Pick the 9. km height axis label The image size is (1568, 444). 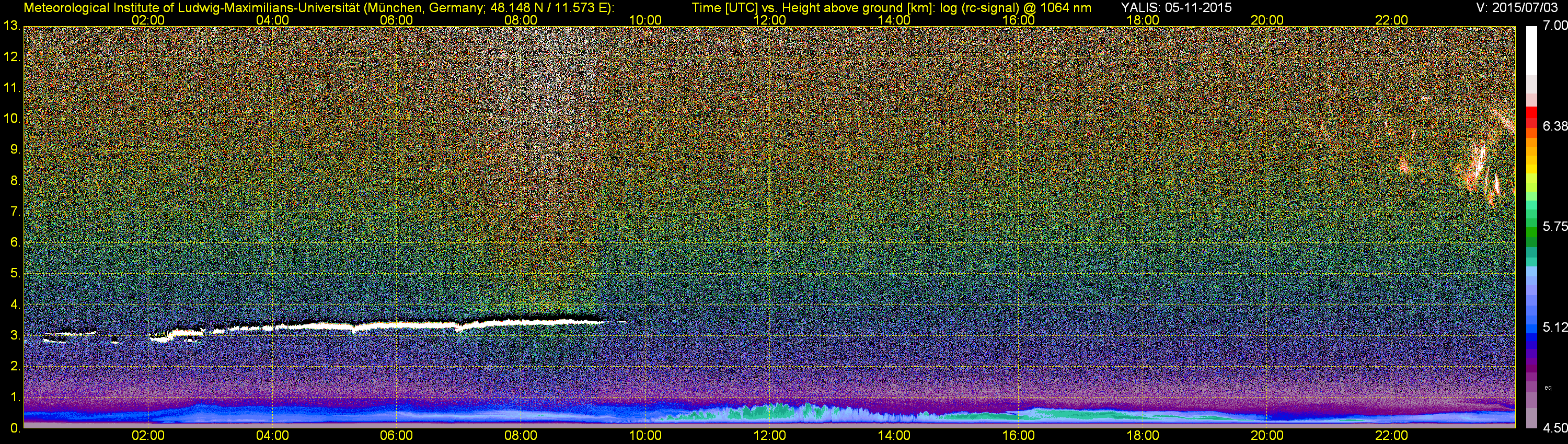tap(15, 149)
